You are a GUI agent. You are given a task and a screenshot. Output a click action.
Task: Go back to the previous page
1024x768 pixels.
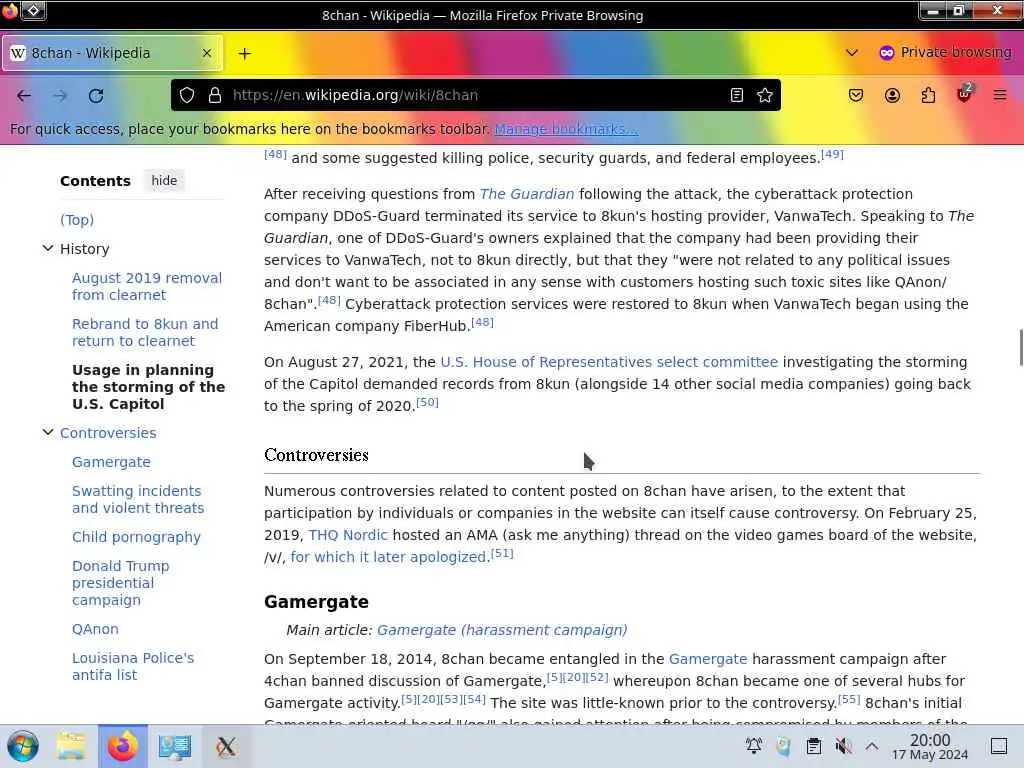pyautogui.click(x=24, y=95)
